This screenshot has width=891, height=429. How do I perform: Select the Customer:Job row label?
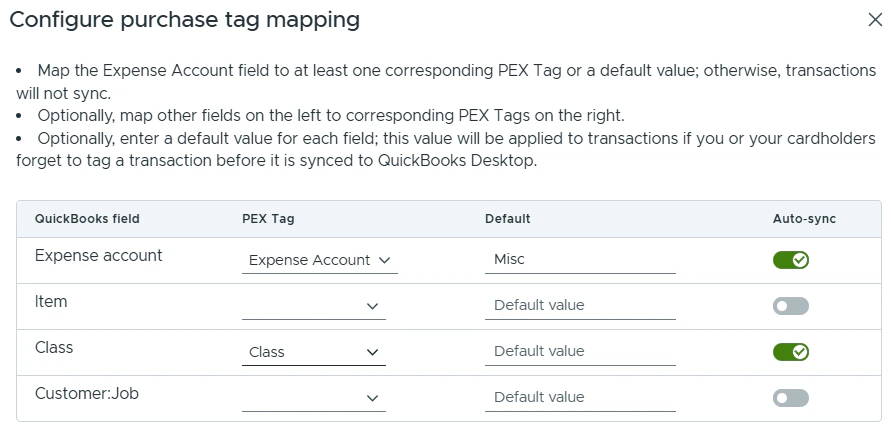click(x=87, y=394)
